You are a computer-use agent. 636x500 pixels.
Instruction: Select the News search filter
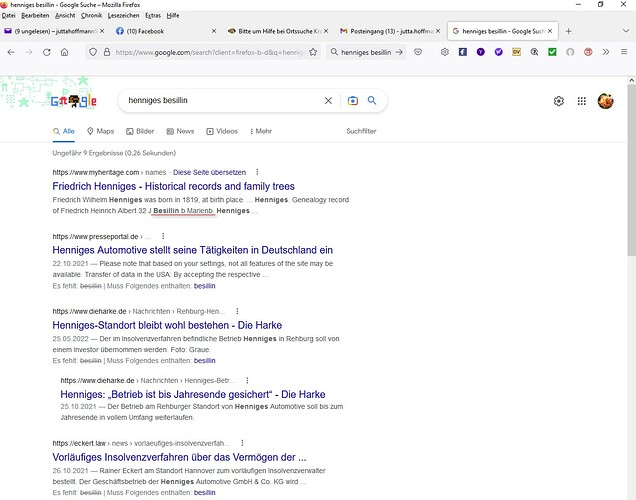[180, 131]
